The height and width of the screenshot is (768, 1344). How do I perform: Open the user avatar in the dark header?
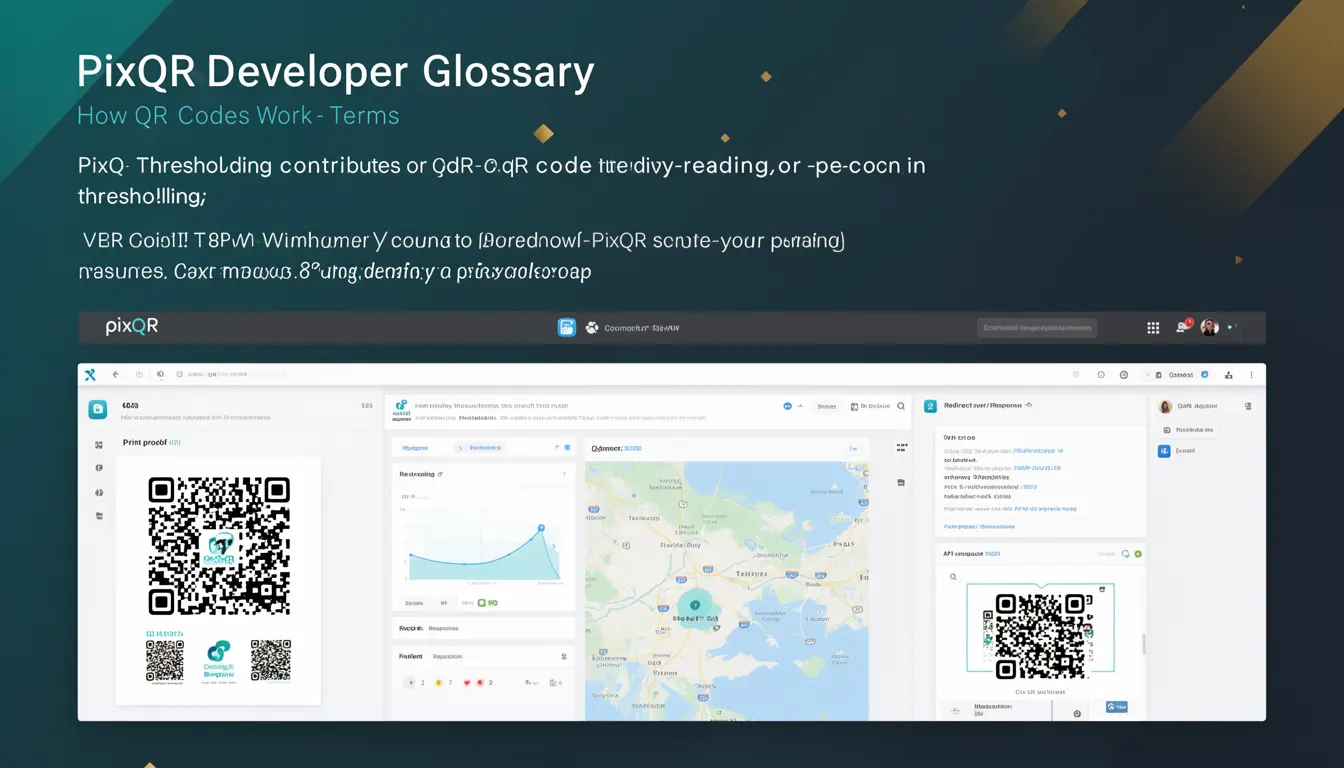(x=1209, y=328)
